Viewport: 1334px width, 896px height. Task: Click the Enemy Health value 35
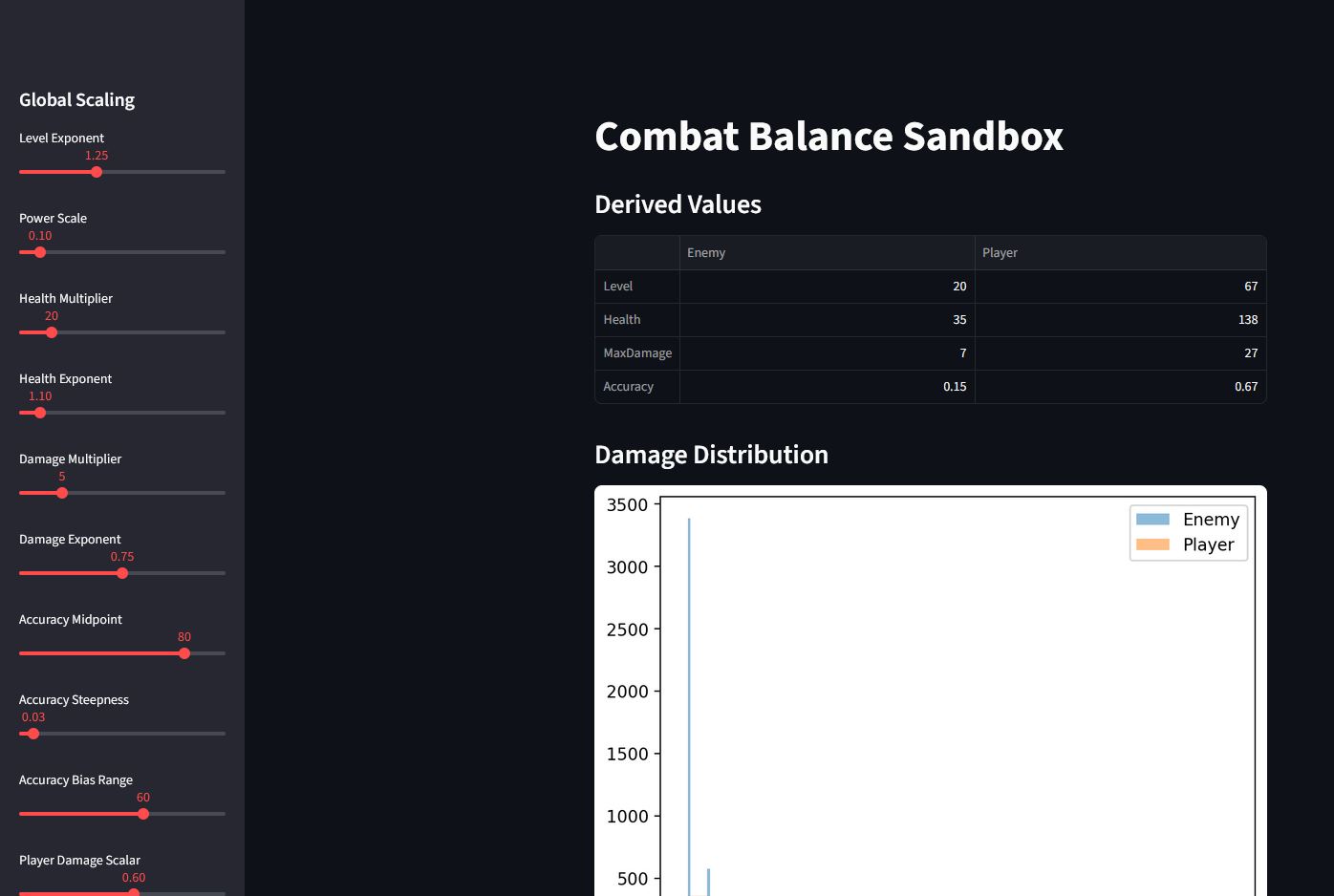point(959,319)
